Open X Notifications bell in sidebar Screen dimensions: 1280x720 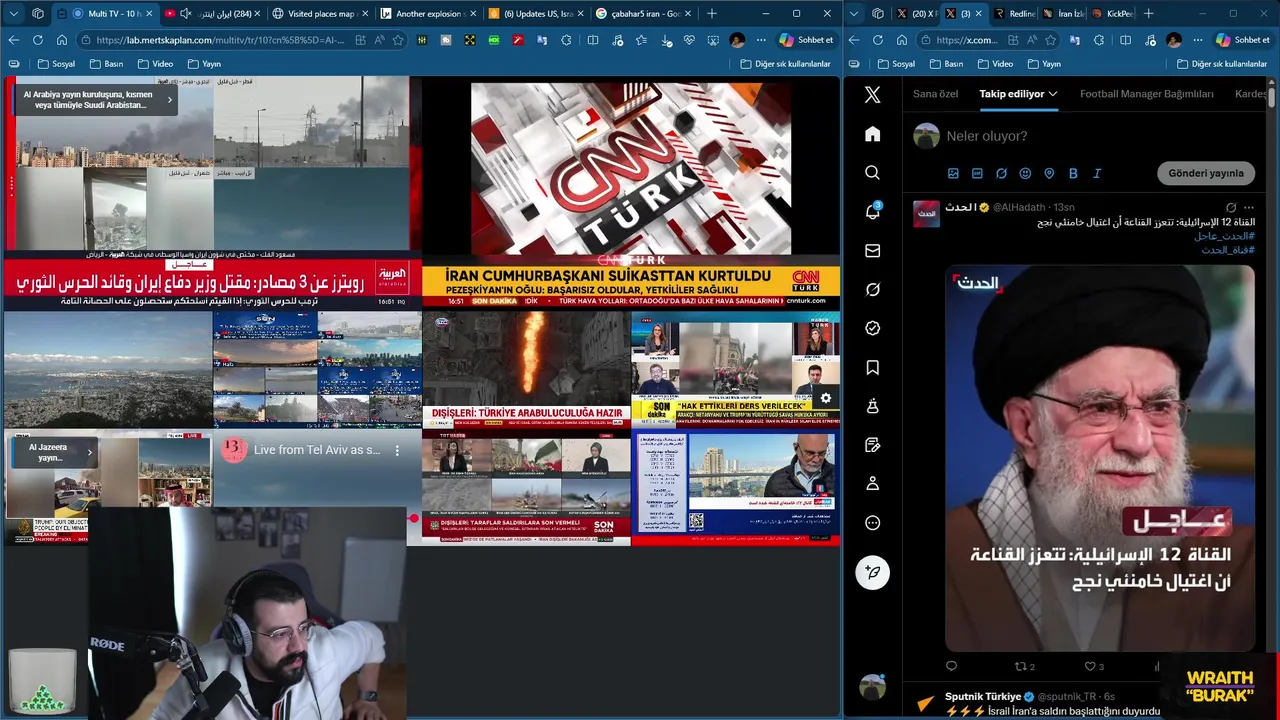(x=872, y=212)
